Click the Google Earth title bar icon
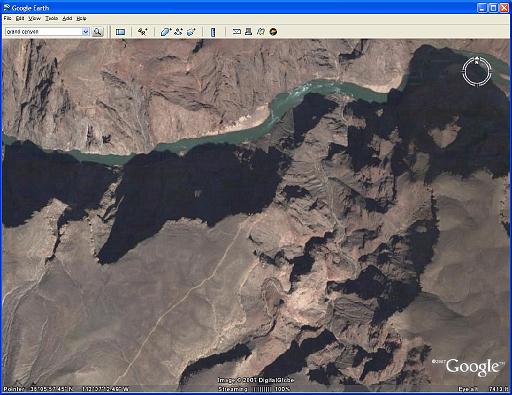This screenshot has height=395, width=512. click(6, 7)
